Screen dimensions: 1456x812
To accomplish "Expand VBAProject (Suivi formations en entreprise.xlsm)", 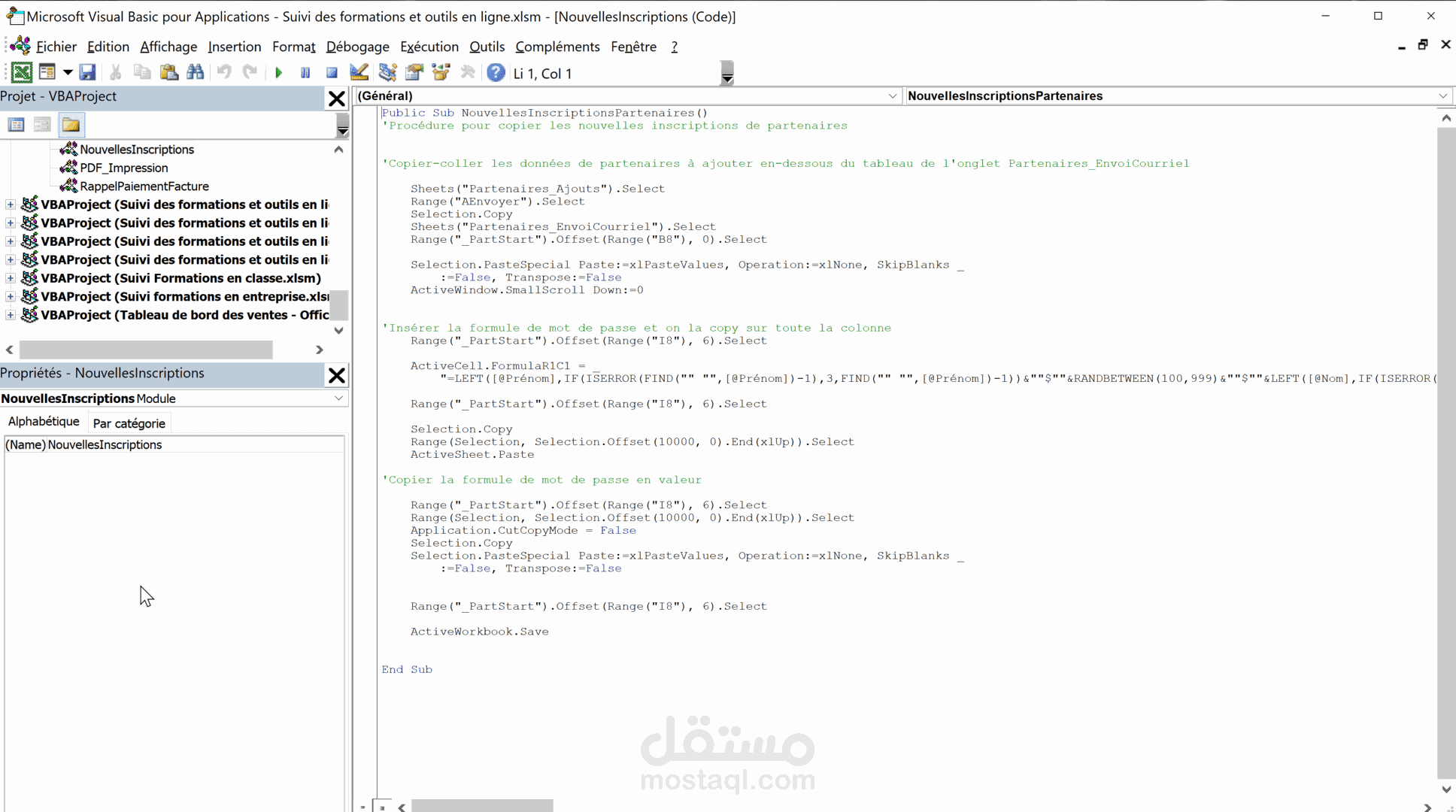I will coord(11,296).
